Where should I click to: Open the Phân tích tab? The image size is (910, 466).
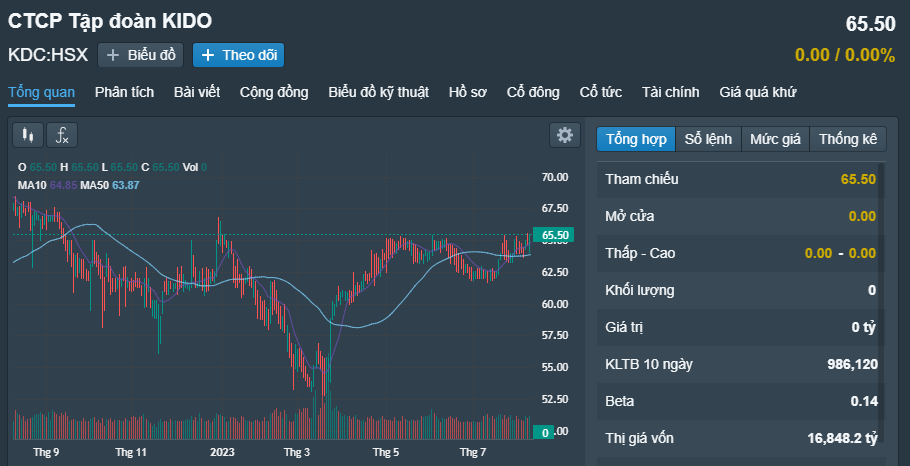(124, 92)
